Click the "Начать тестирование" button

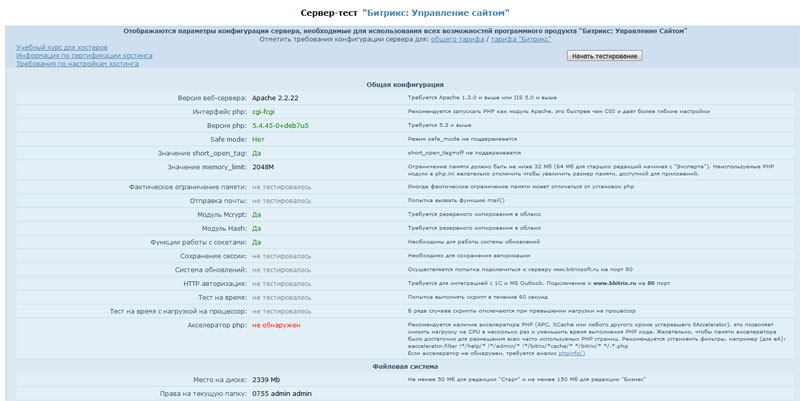pos(604,56)
